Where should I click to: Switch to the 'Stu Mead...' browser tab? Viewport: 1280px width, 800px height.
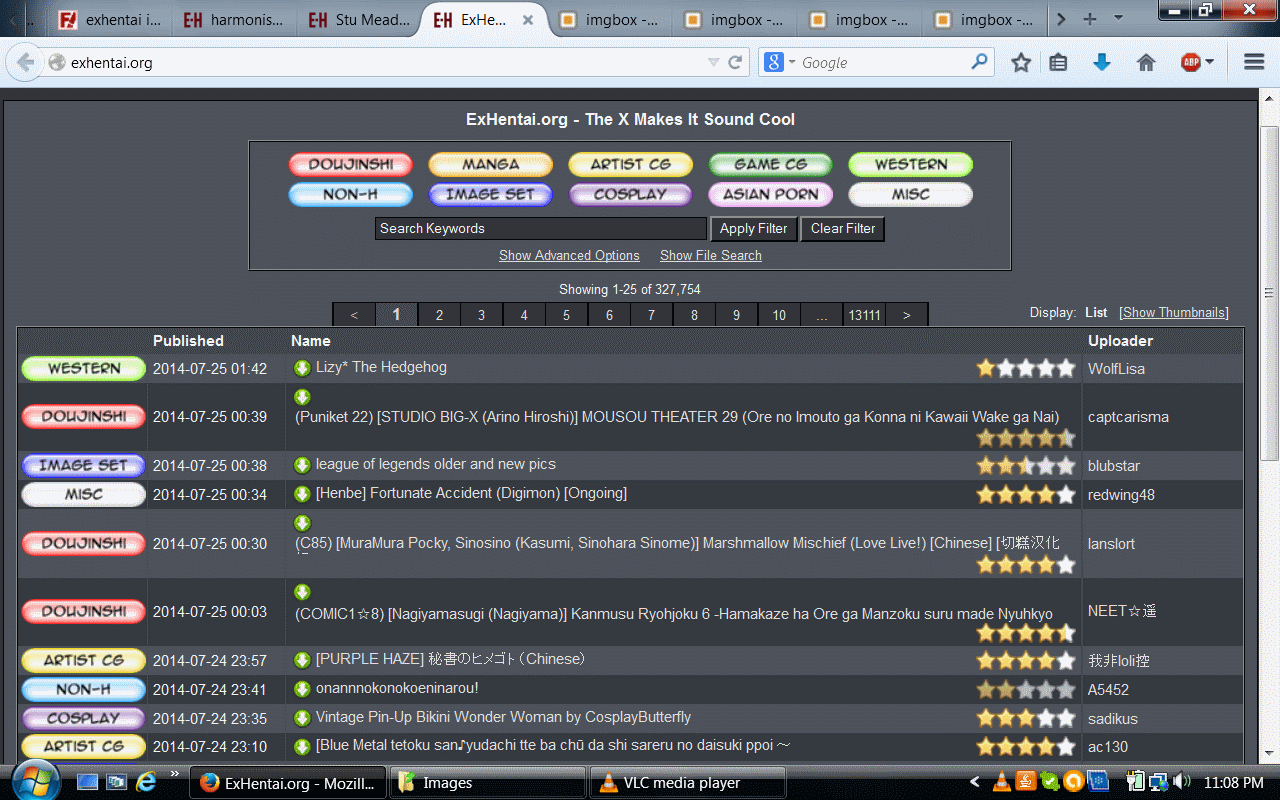(358, 19)
